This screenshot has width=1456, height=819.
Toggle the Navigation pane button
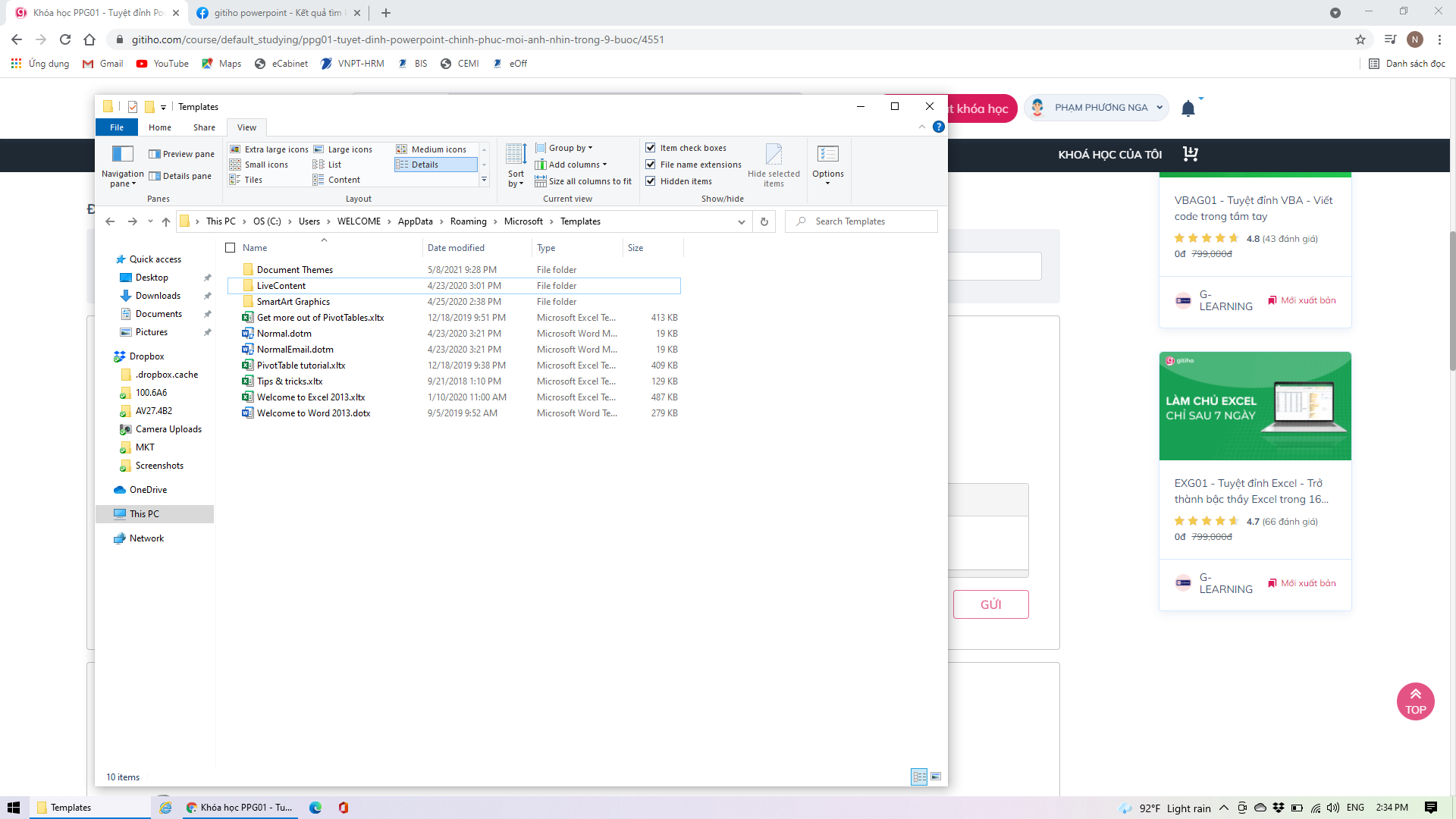122,165
